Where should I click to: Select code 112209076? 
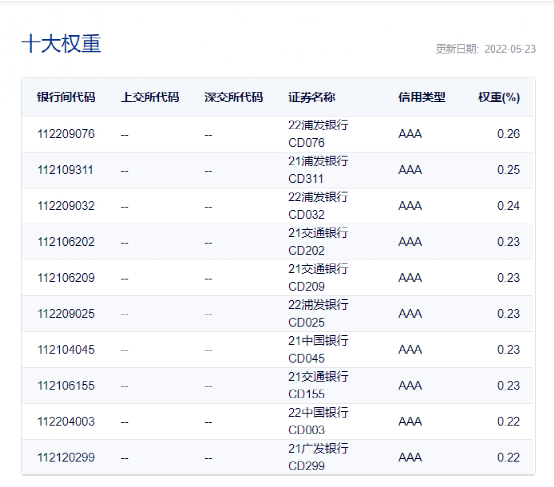(x=66, y=134)
